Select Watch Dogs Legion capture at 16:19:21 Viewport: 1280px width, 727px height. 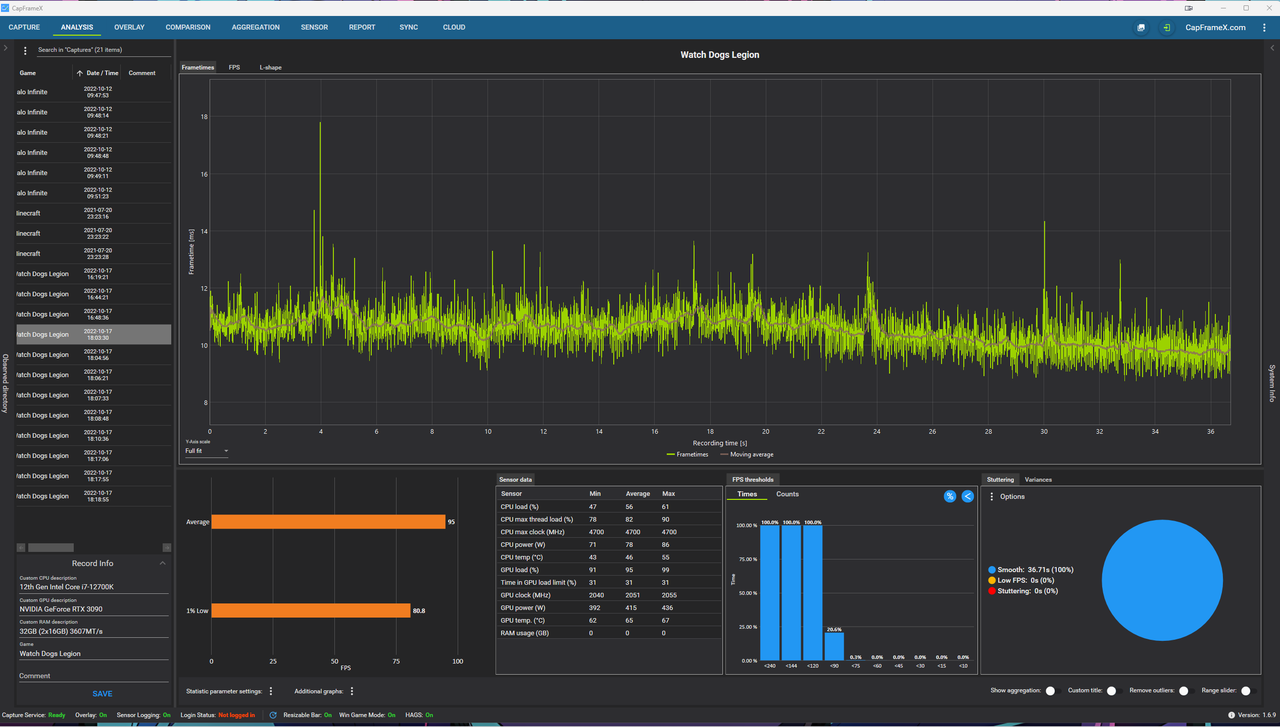(x=94, y=274)
